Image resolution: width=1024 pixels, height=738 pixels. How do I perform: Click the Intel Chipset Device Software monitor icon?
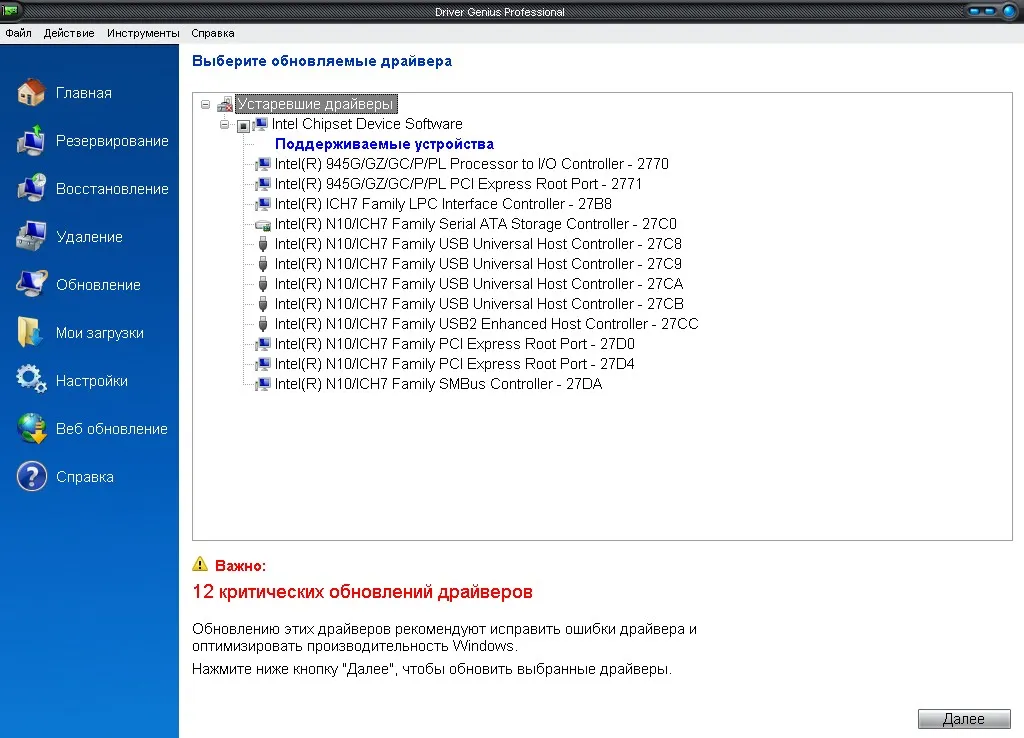pos(261,124)
